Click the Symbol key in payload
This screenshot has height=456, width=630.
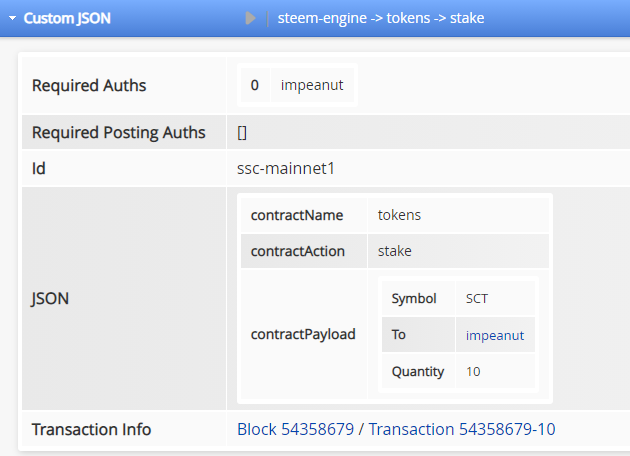(414, 299)
